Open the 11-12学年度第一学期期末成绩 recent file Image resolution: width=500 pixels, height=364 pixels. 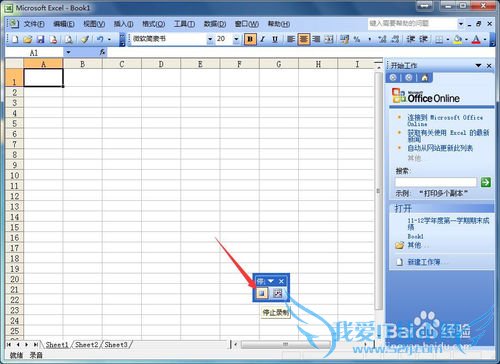[x=448, y=224]
